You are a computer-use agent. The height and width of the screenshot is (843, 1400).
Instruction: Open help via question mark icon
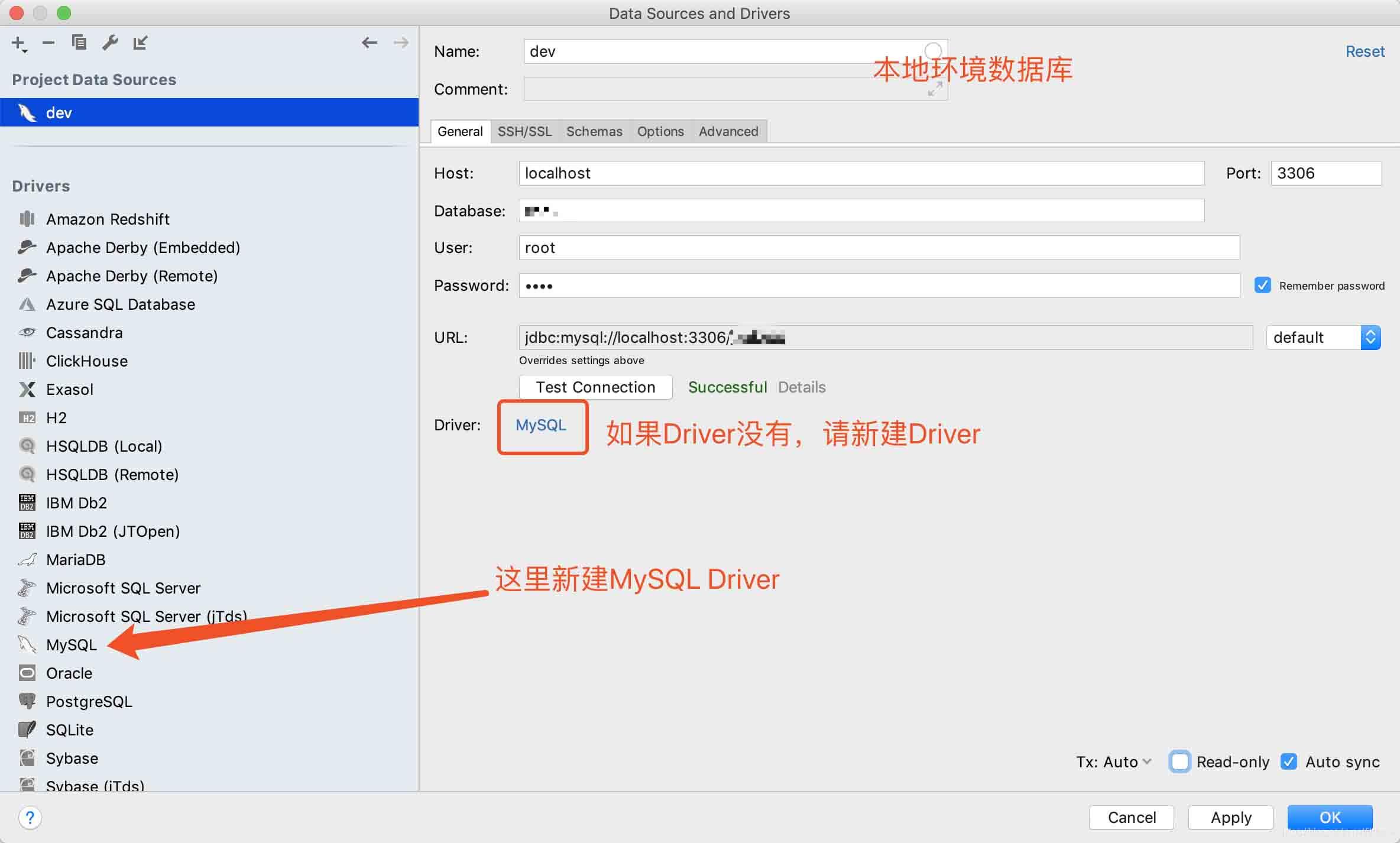[30, 818]
